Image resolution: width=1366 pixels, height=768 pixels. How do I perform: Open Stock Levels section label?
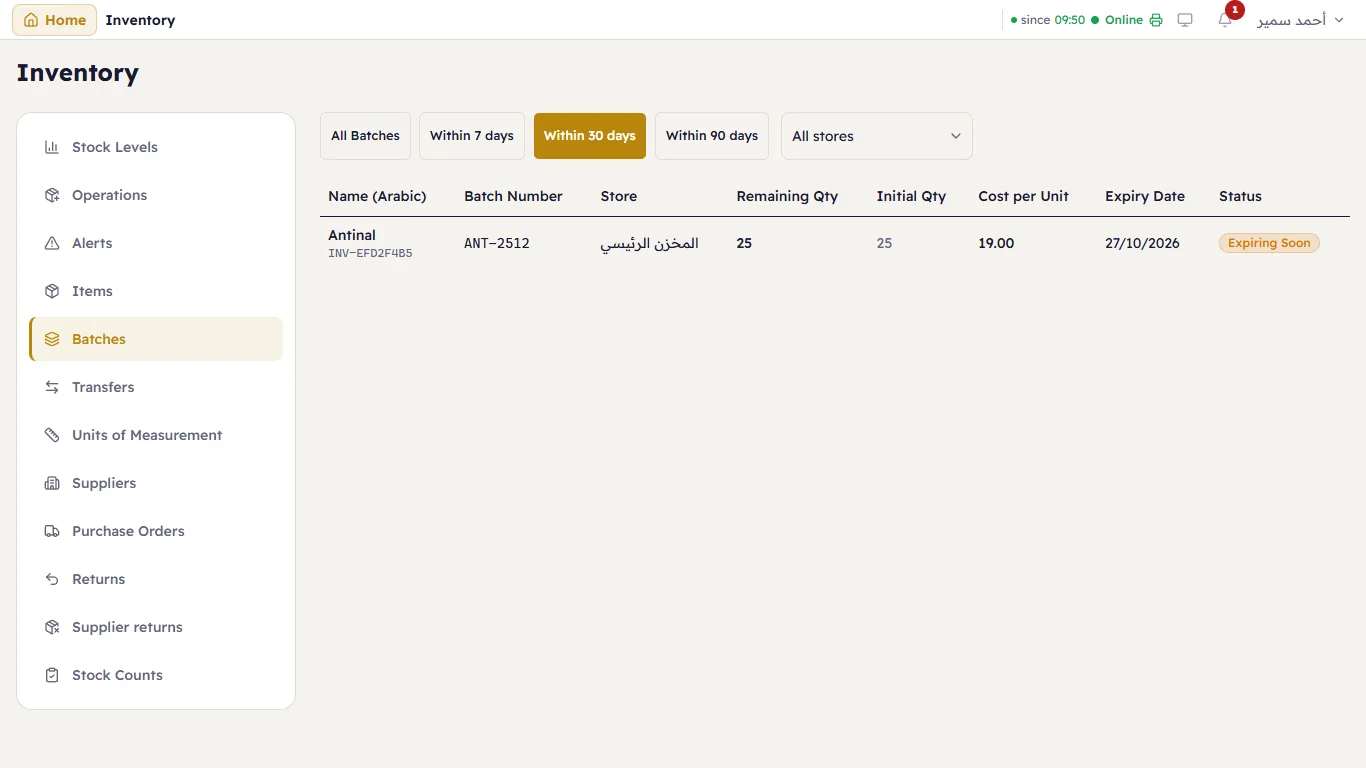[x=115, y=147]
